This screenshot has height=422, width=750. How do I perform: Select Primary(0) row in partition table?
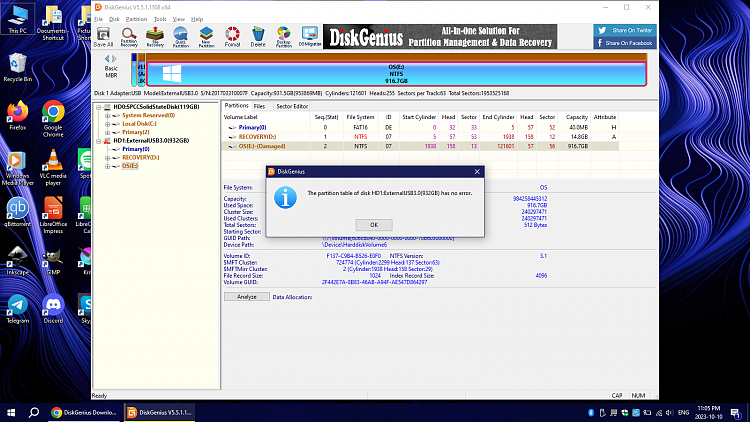[421, 128]
